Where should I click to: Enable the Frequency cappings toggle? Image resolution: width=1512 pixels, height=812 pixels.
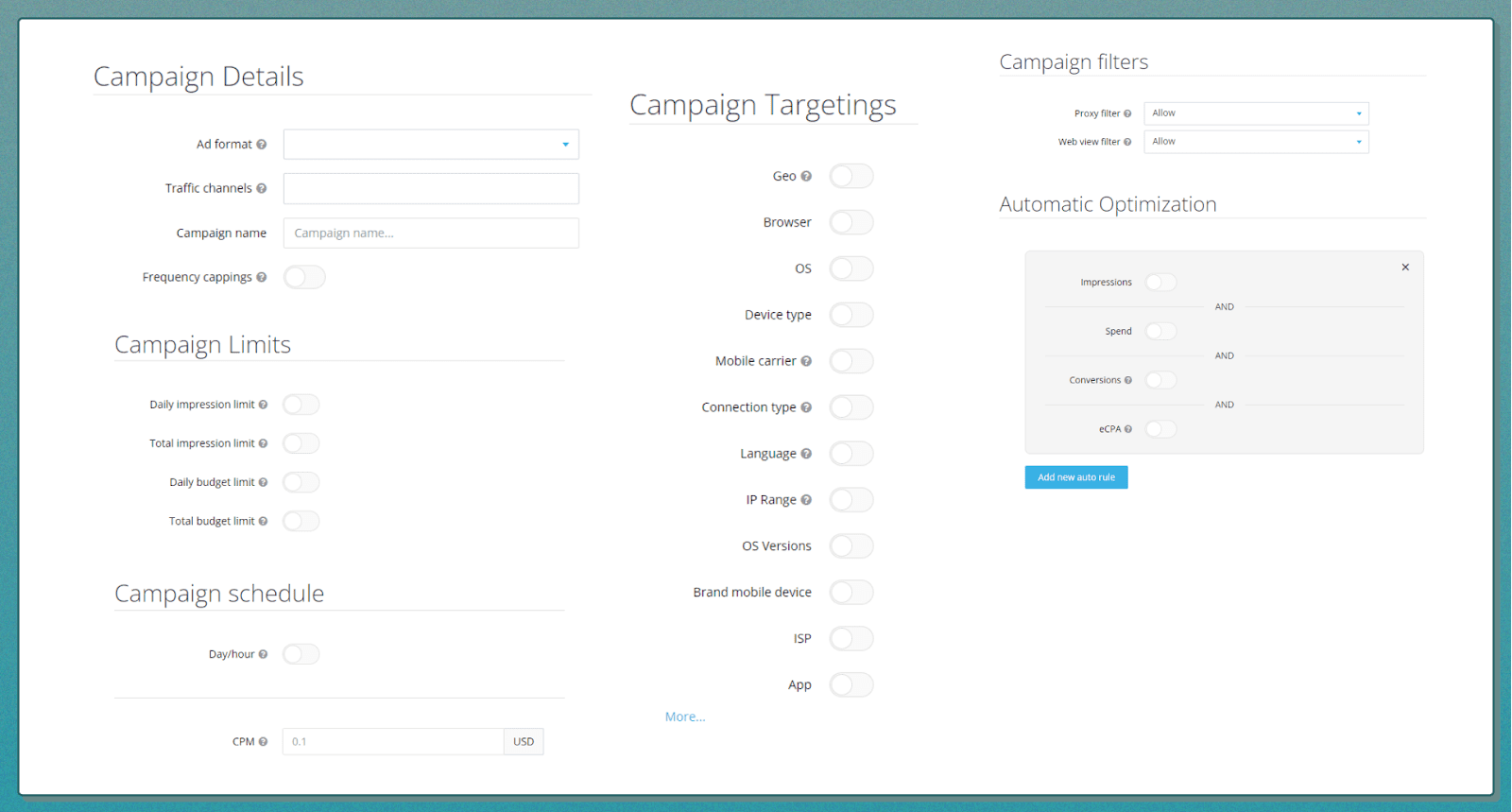304,277
